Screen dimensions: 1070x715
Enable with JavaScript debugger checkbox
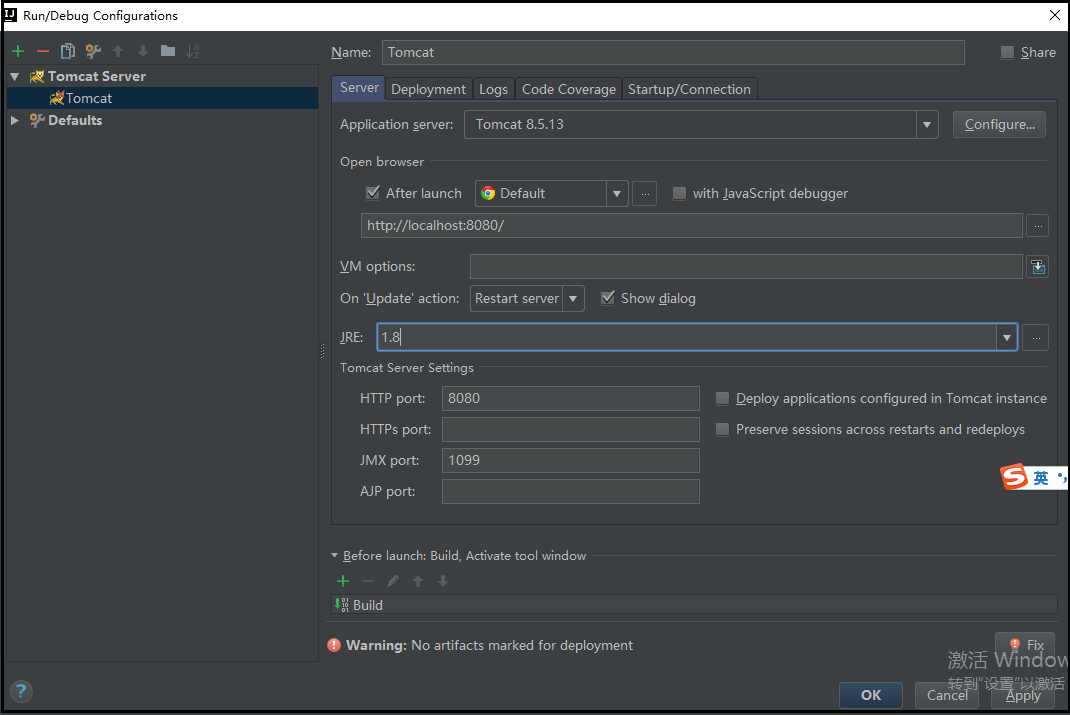click(x=679, y=194)
